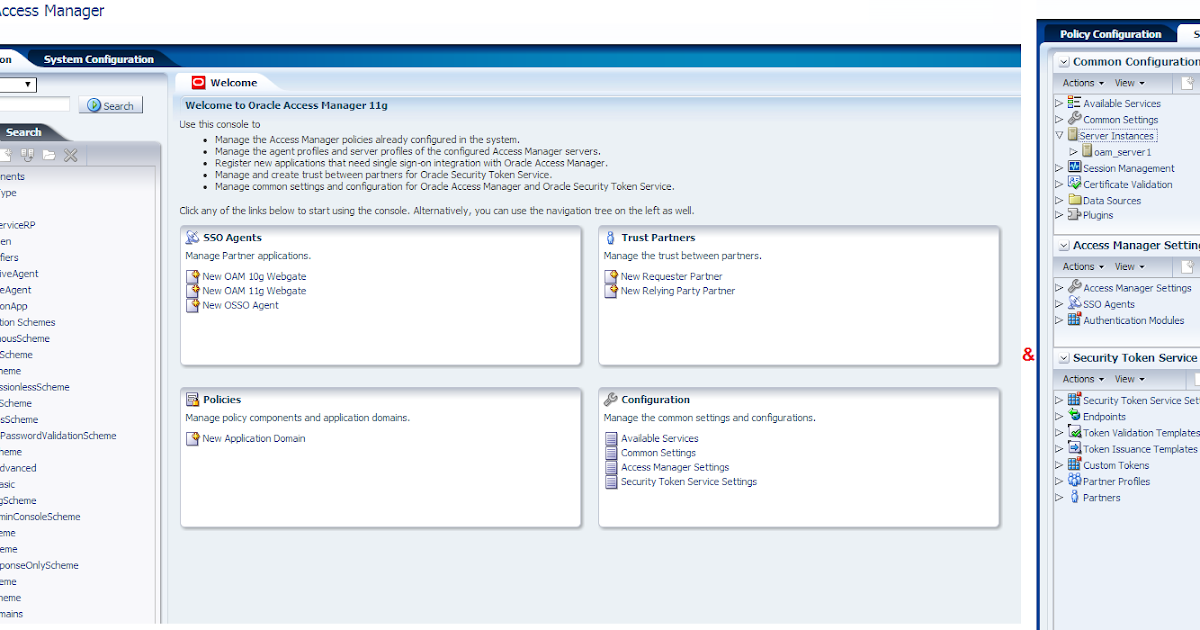The image size is (1200, 630).
Task: Collapse the Security Token Service section
Action: click(x=1064, y=358)
